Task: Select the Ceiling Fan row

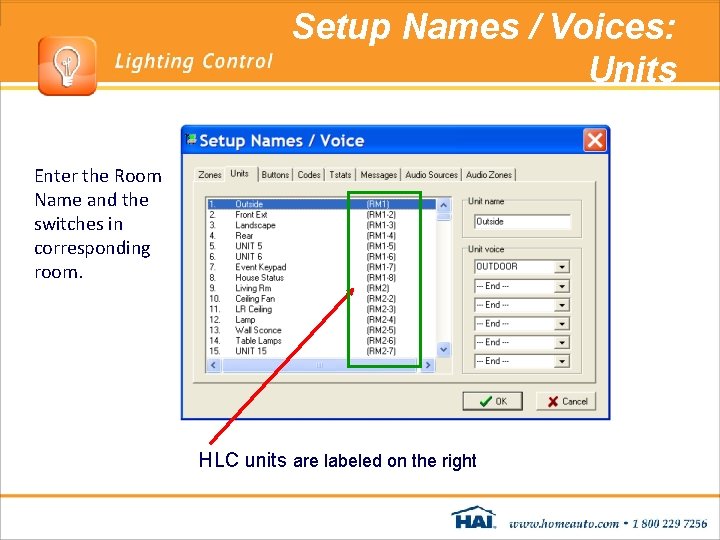Action: click(x=321, y=299)
